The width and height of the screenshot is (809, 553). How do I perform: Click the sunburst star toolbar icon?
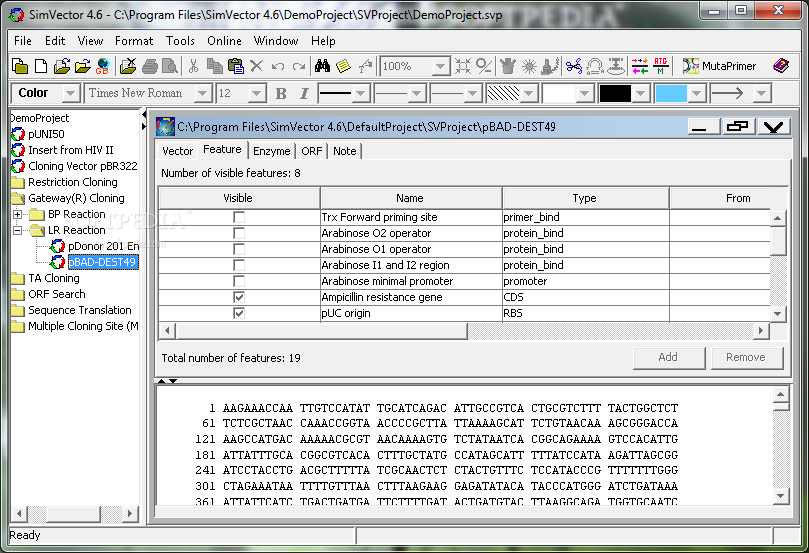(529, 66)
